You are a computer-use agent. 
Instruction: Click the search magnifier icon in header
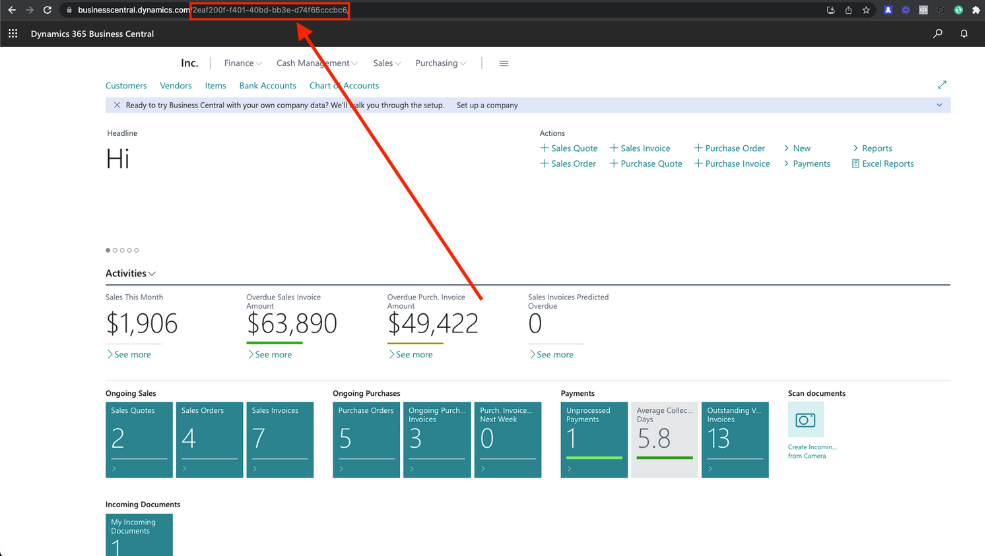tap(937, 33)
